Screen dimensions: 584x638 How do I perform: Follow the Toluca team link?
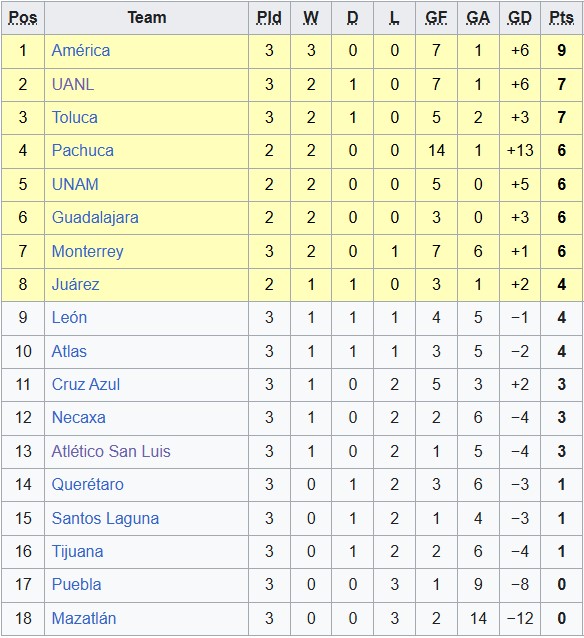[74, 118]
